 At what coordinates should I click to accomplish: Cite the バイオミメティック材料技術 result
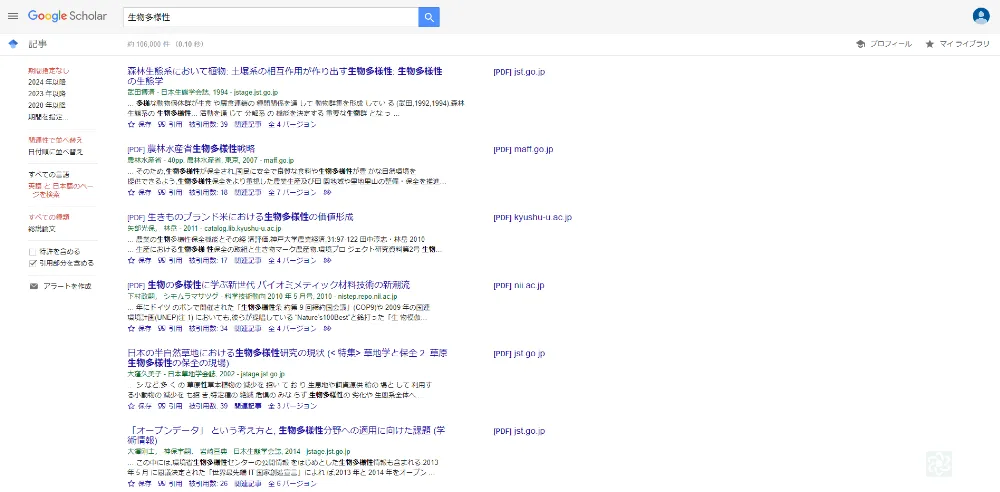tap(170, 329)
